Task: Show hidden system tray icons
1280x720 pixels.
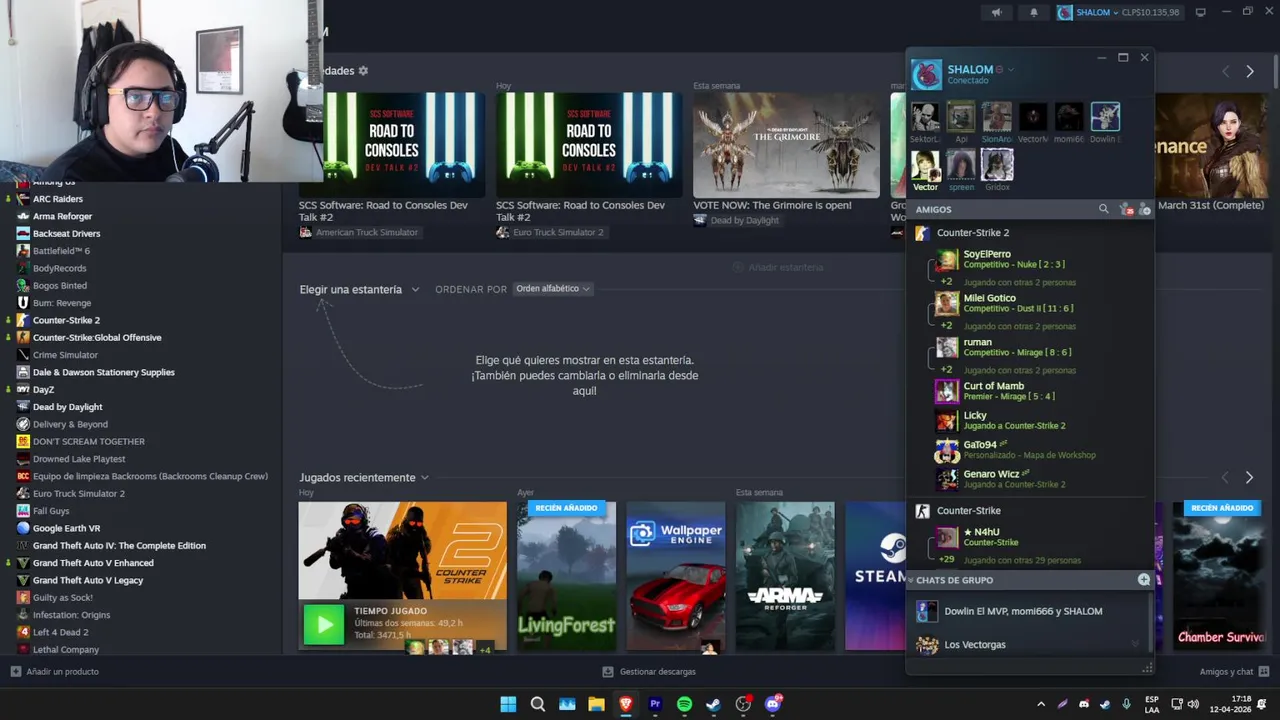Action: (x=1041, y=704)
